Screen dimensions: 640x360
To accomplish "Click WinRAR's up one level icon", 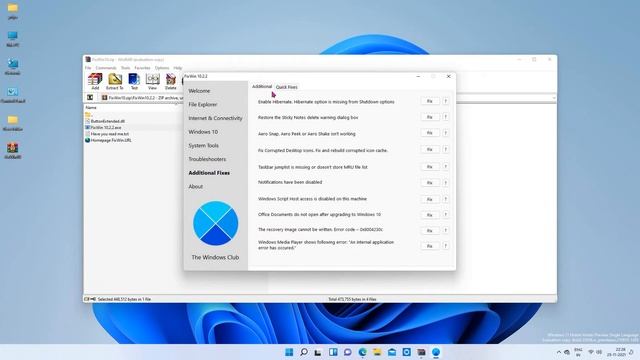I will [90, 98].
